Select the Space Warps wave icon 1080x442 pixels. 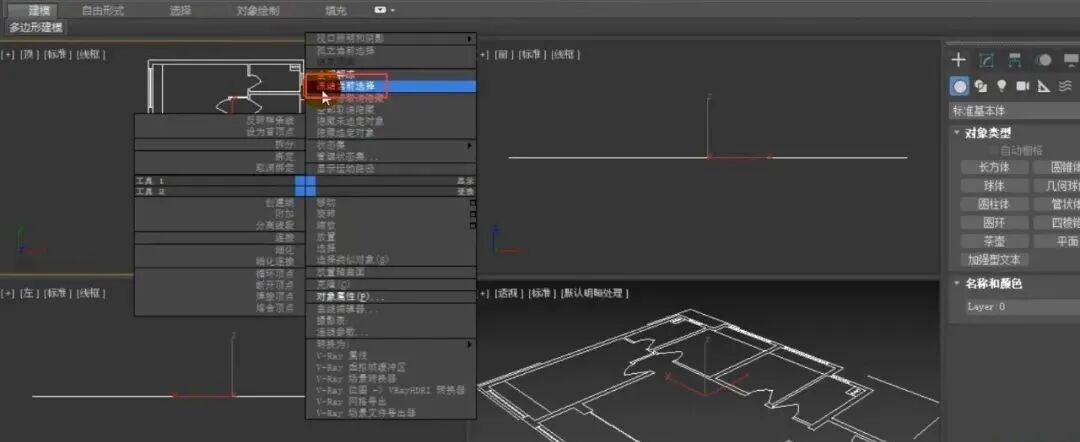click(x=1066, y=86)
